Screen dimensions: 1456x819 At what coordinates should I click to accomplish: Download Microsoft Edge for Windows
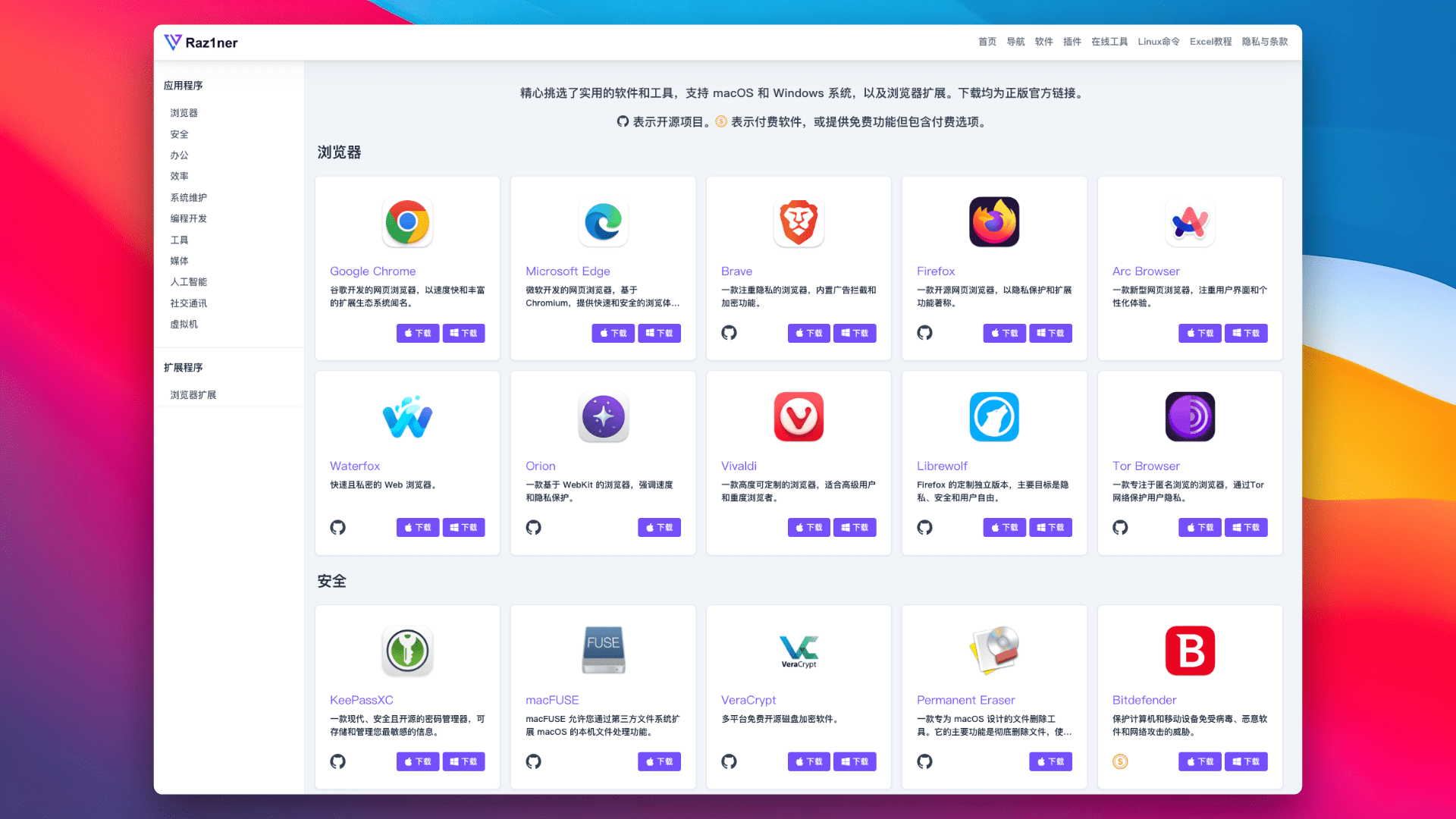pos(659,333)
